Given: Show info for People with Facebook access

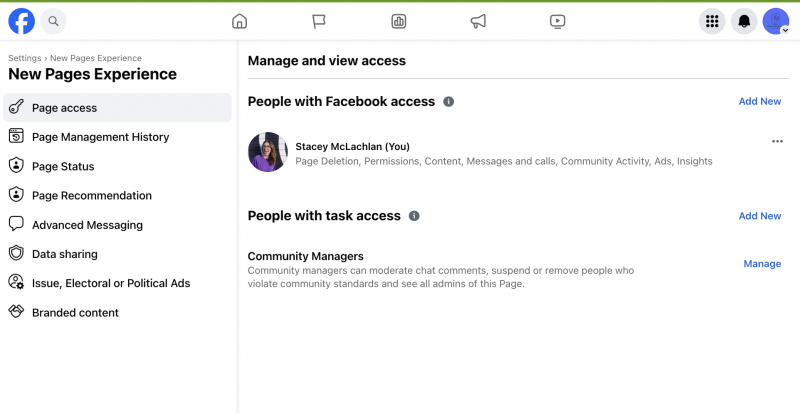Looking at the screenshot, I should (448, 102).
